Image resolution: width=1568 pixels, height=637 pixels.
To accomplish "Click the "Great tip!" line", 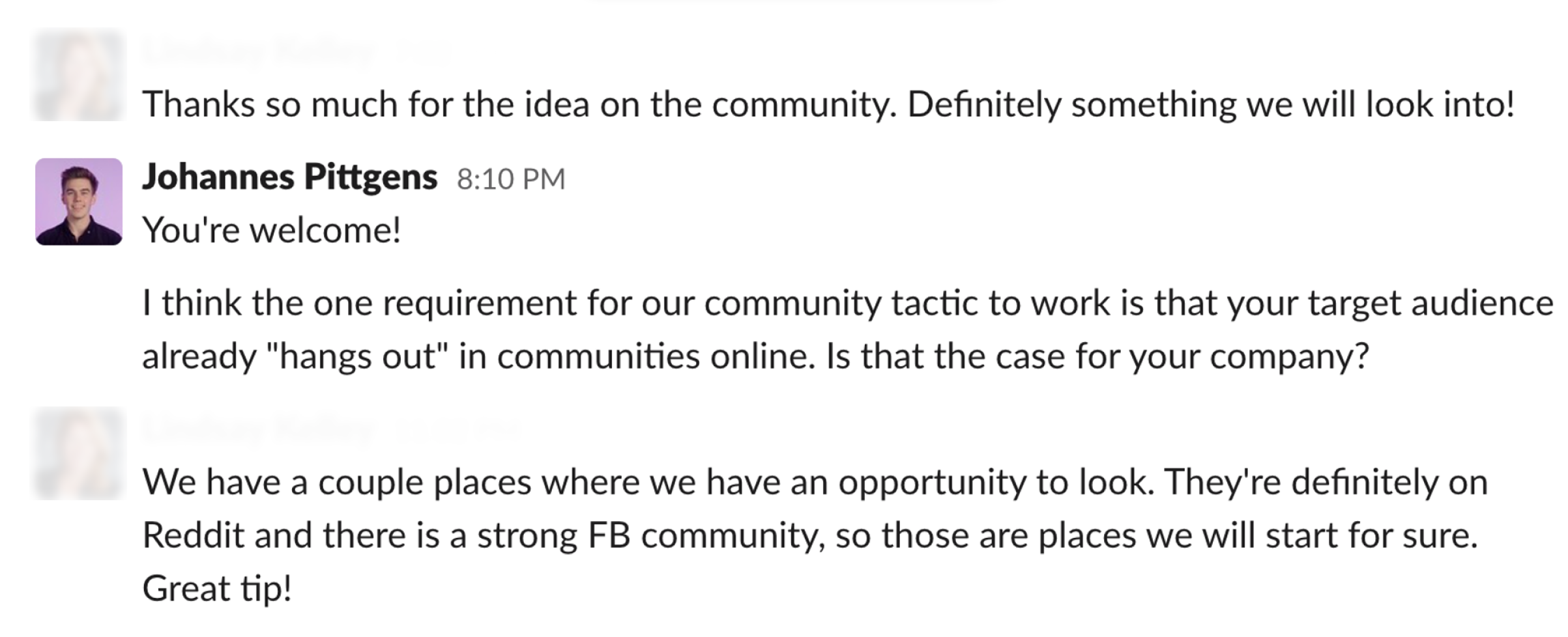I will (x=217, y=589).
